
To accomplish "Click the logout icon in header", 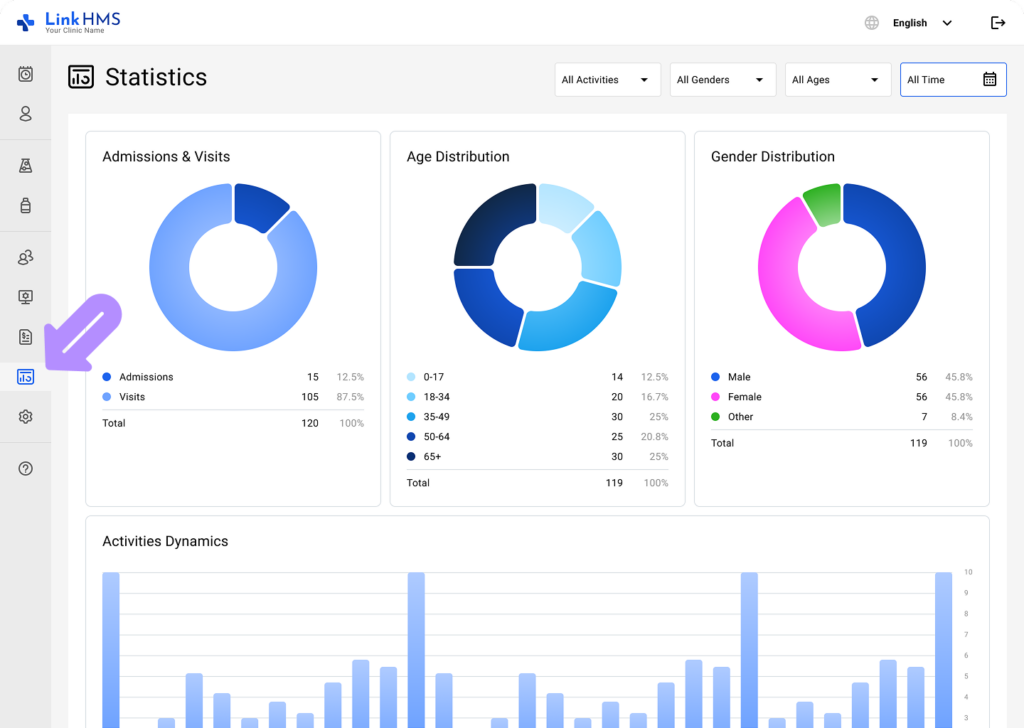I will coord(997,23).
